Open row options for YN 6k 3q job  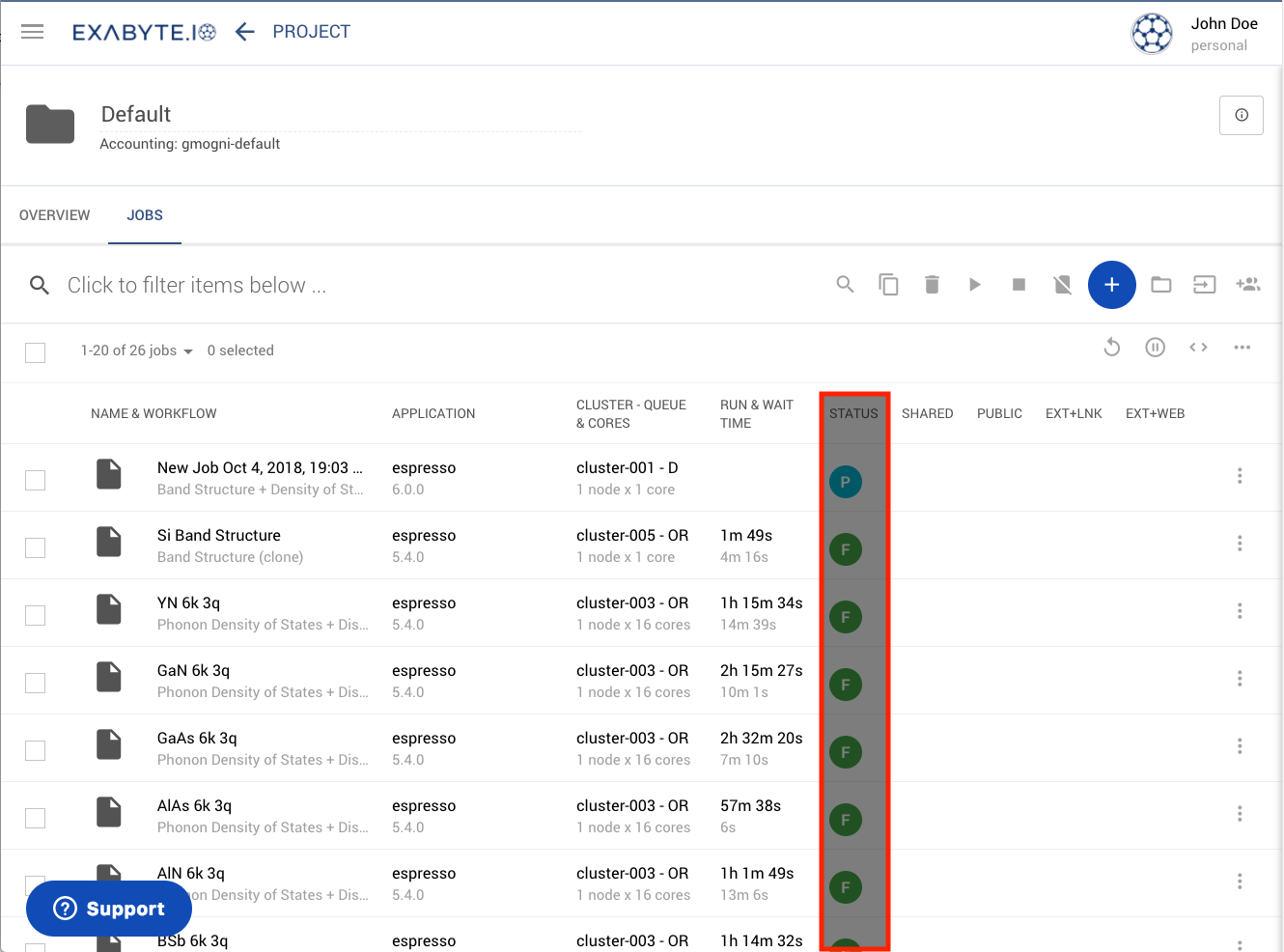[x=1240, y=611]
